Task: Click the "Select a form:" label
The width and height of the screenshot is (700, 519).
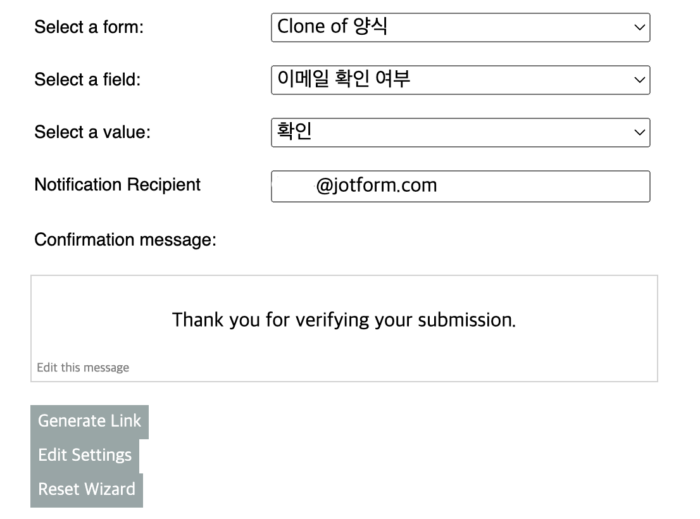Action: click(89, 28)
